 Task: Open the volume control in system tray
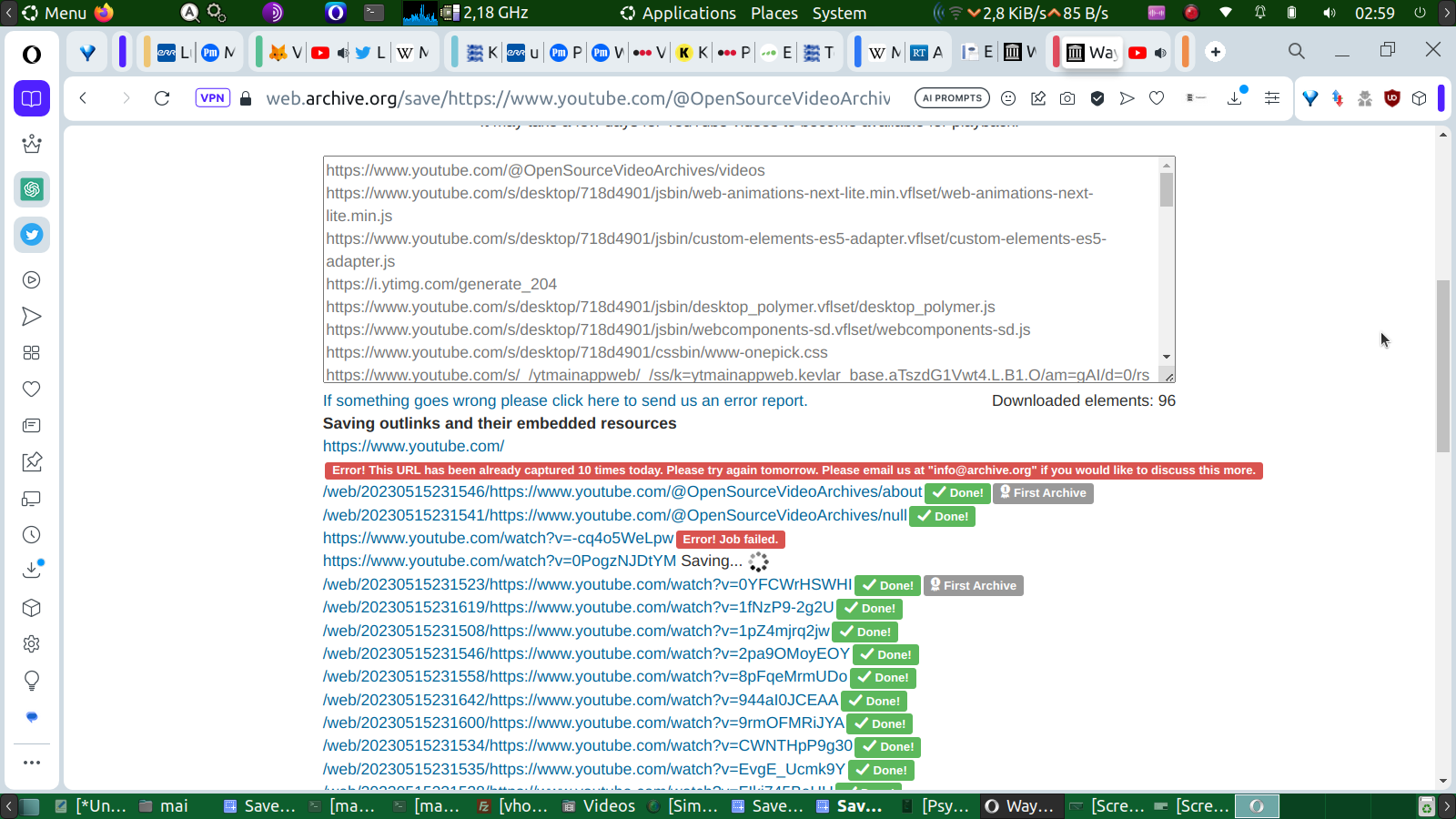(x=1330, y=13)
